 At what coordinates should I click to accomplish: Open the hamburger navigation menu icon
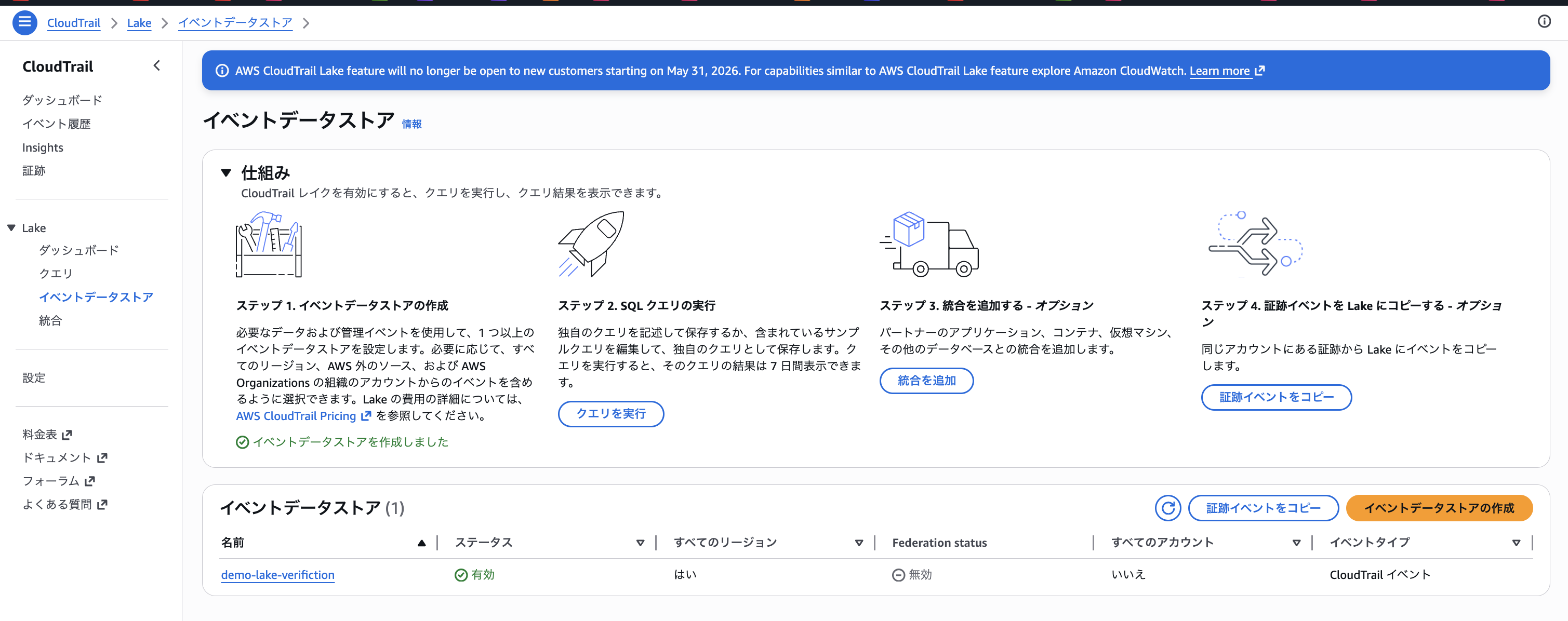(x=24, y=22)
